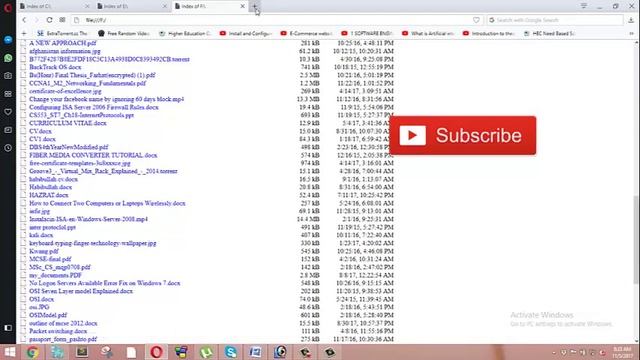
Task: Open Skype from taskbar
Action: pyautogui.click(x=231, y=352)
